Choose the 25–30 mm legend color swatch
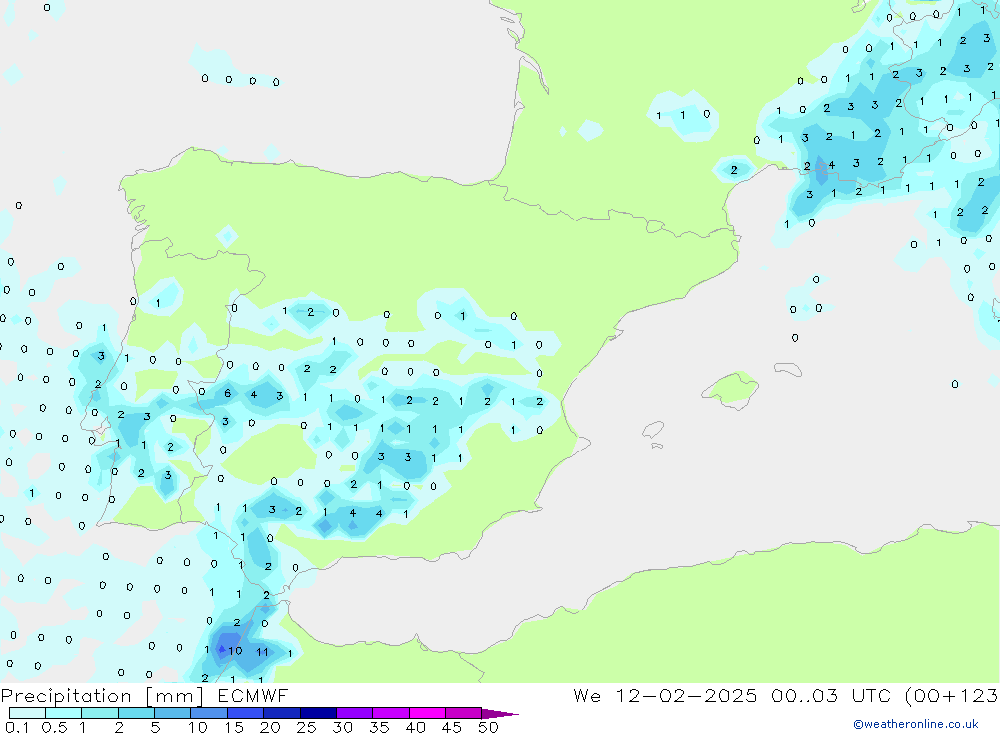This screenshot has width=1000, height=733. click(x=318, y=713)
